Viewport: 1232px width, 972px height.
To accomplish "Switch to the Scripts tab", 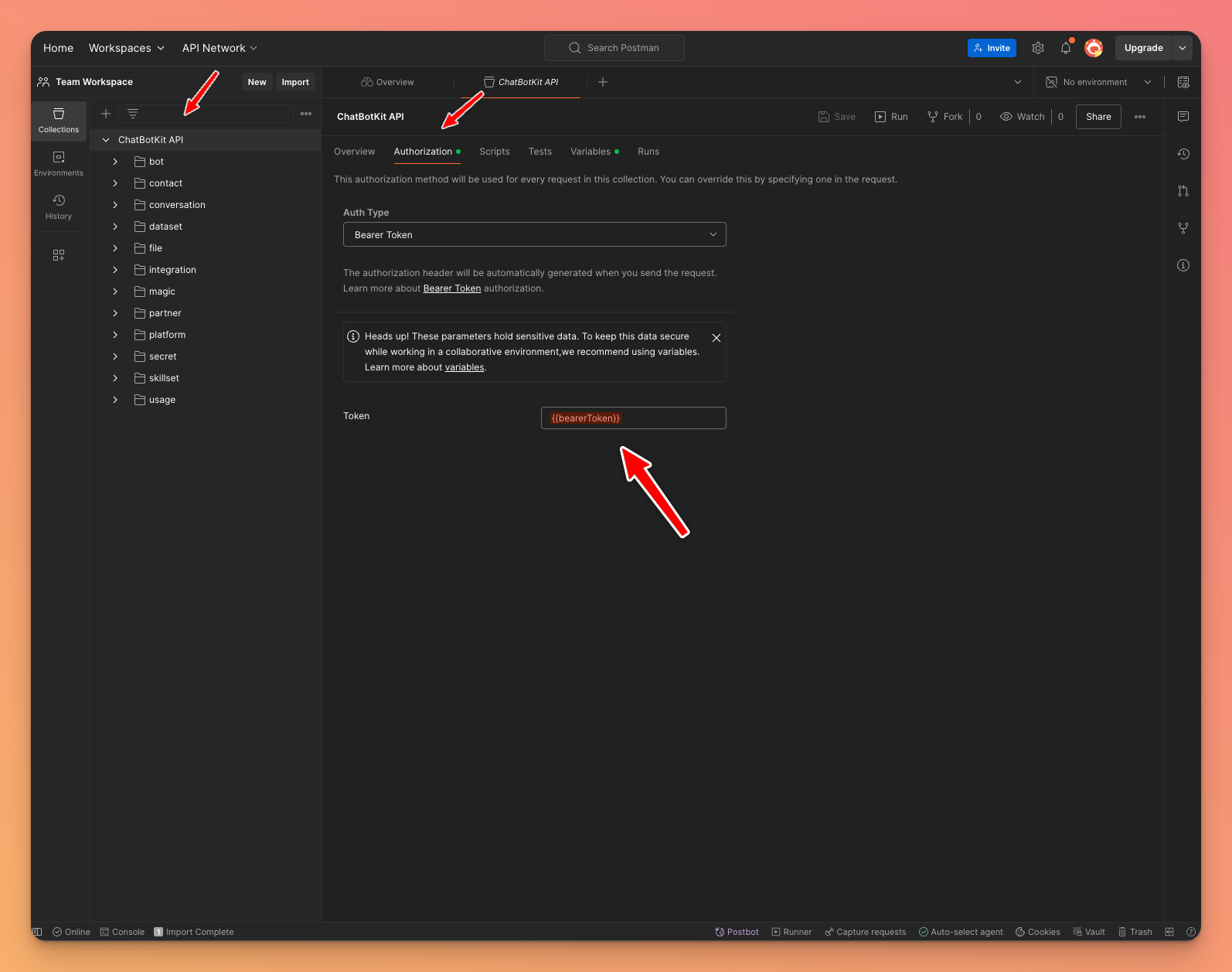I will coord(494,152).
